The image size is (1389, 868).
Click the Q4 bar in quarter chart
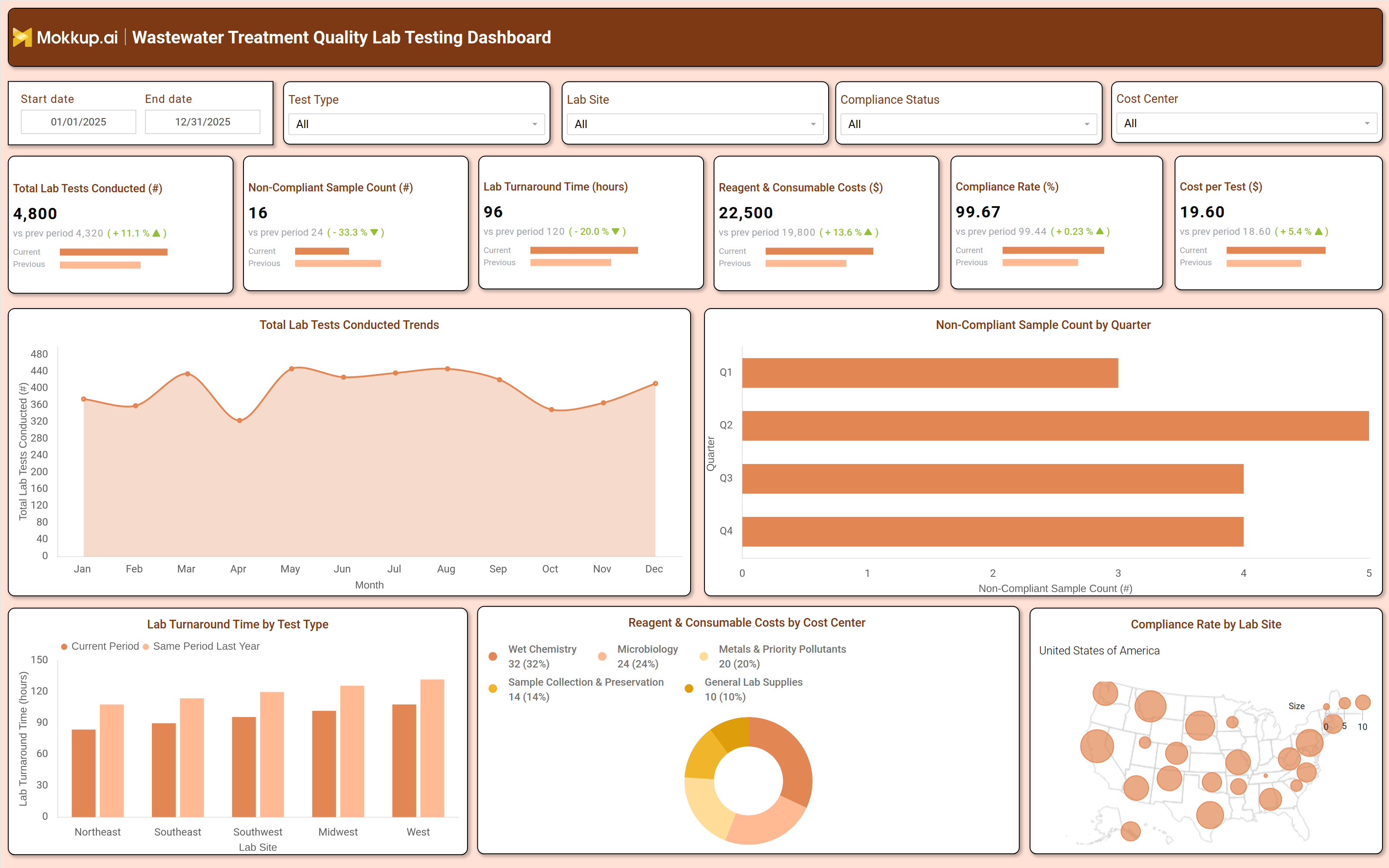(x=993, y=532)
